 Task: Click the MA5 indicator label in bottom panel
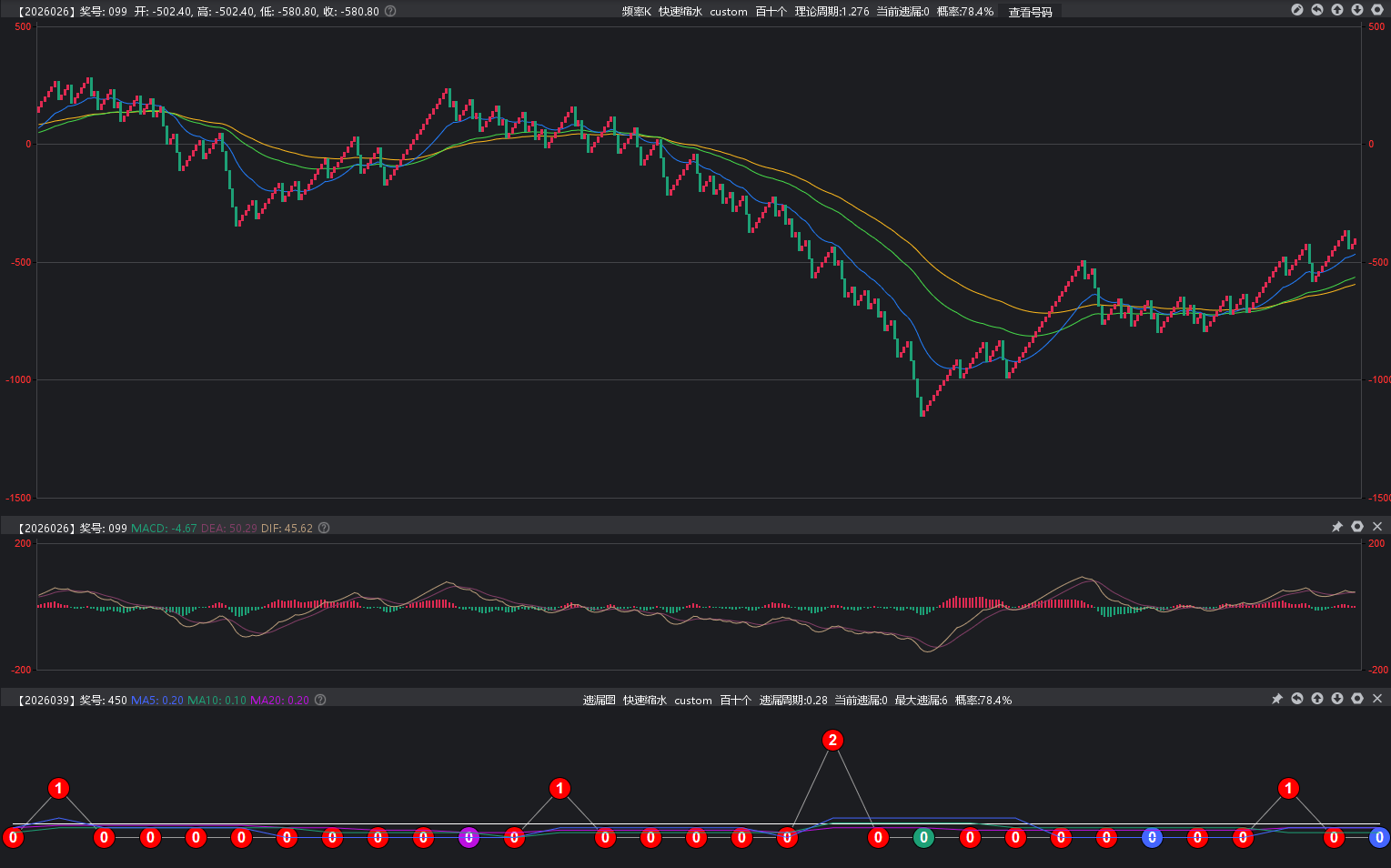tap(157, 701)
